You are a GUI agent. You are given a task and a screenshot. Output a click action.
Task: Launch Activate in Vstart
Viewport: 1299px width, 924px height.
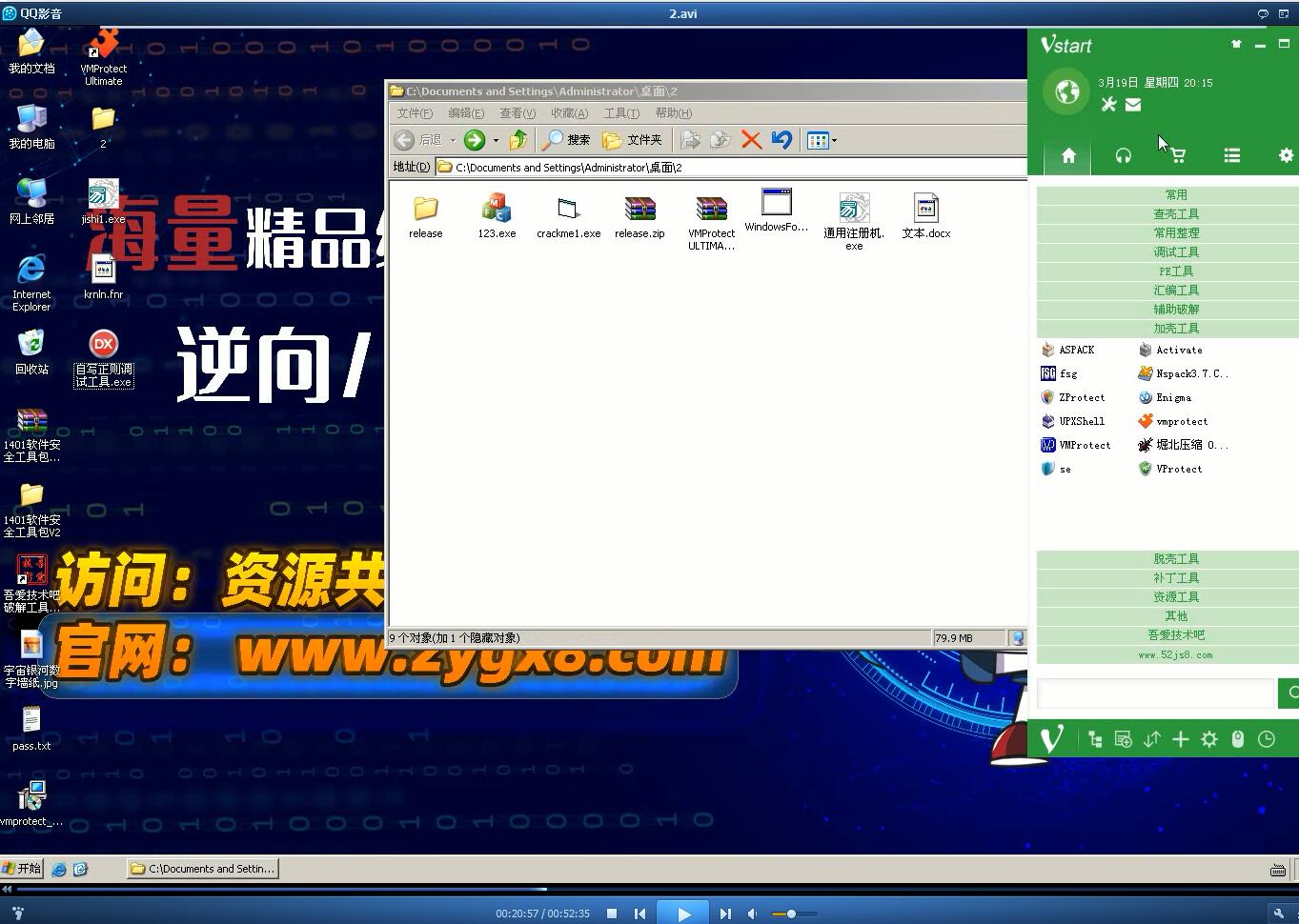(1170, 350)
